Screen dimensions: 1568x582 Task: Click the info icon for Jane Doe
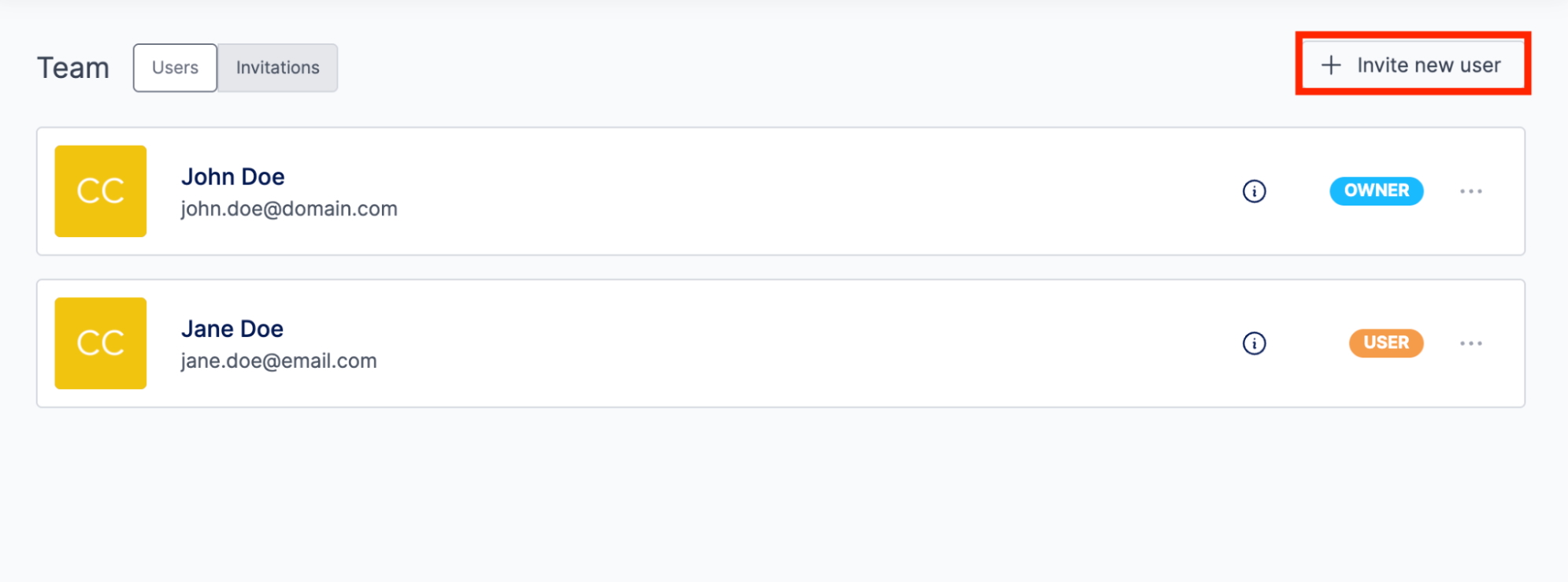point(1254,343)
